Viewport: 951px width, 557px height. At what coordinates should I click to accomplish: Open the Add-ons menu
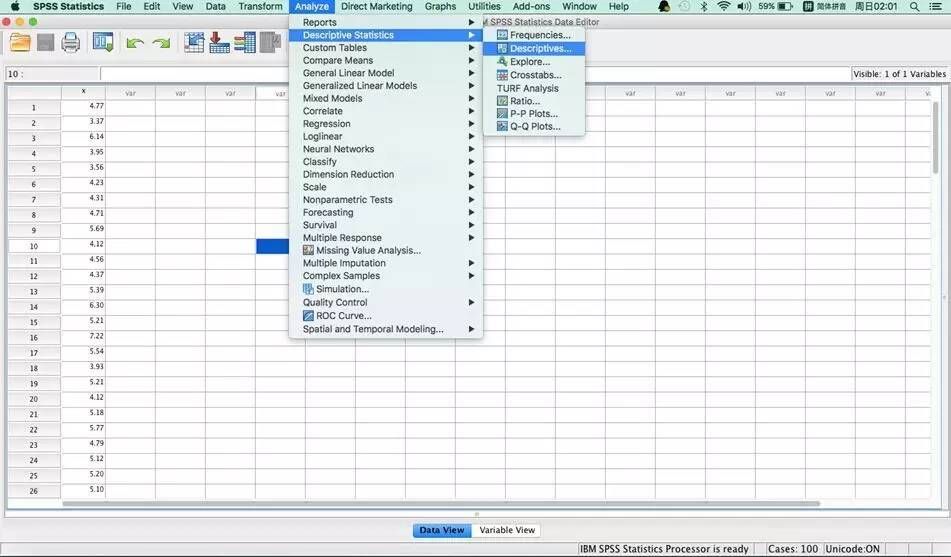point(531,6)
